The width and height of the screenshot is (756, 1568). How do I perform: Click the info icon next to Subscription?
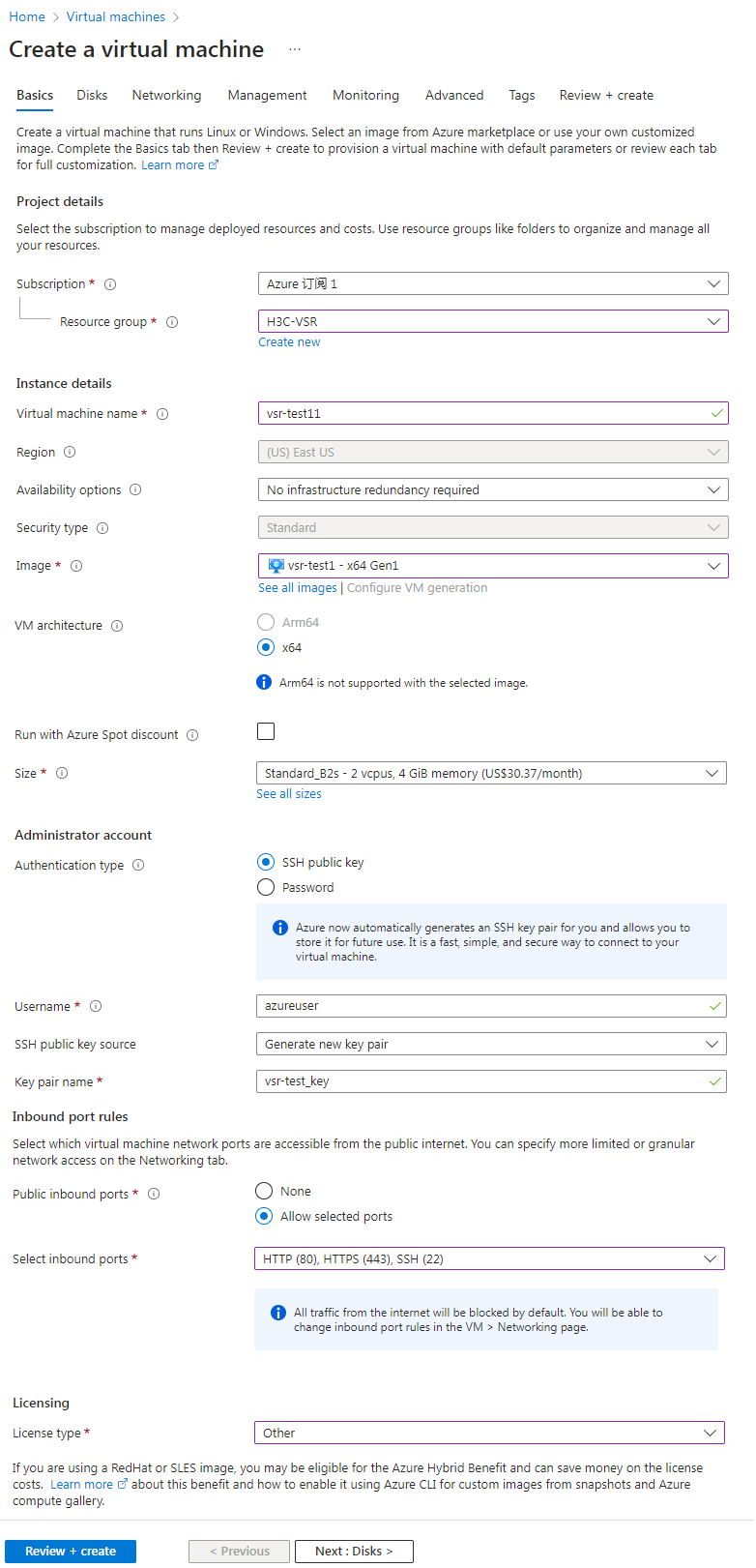pos(110,284)
